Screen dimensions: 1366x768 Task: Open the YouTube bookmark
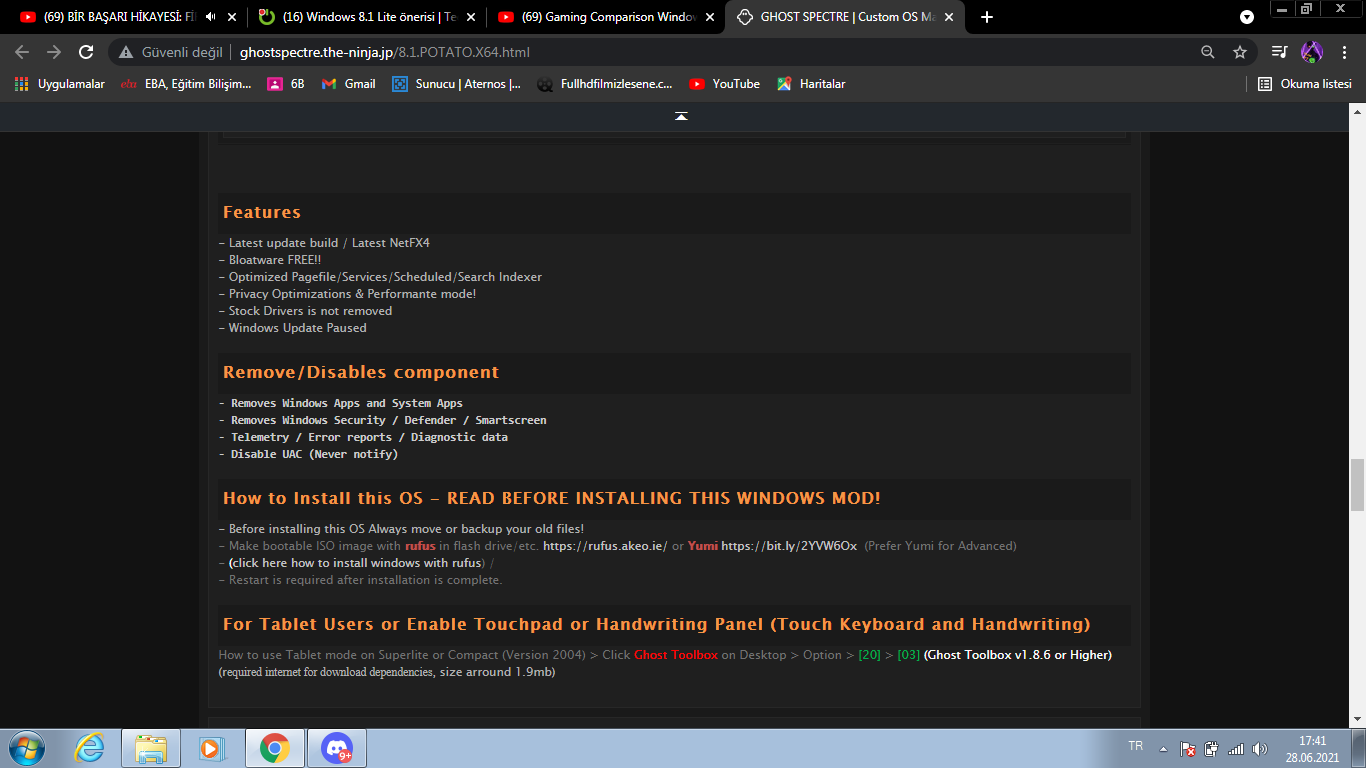click(x=725, y=84)
